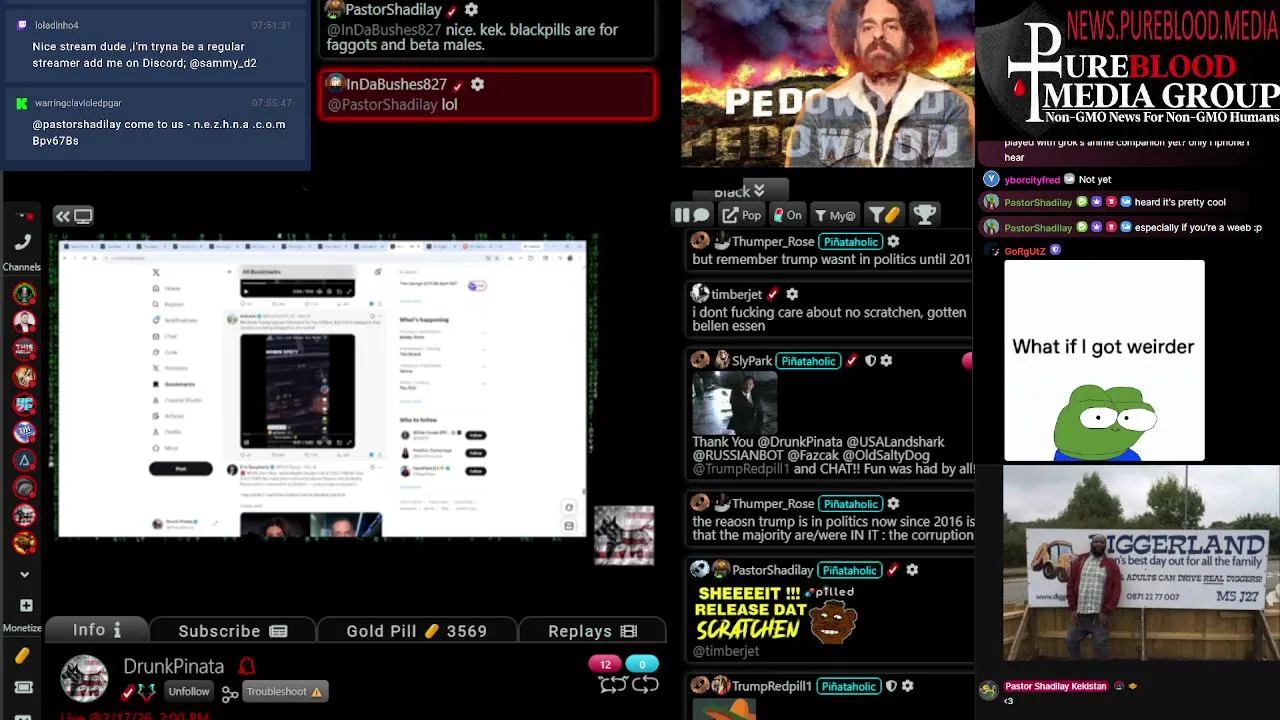
Task: Click the quote-repost arrows icon under 12
Action: tap(612, 684)
